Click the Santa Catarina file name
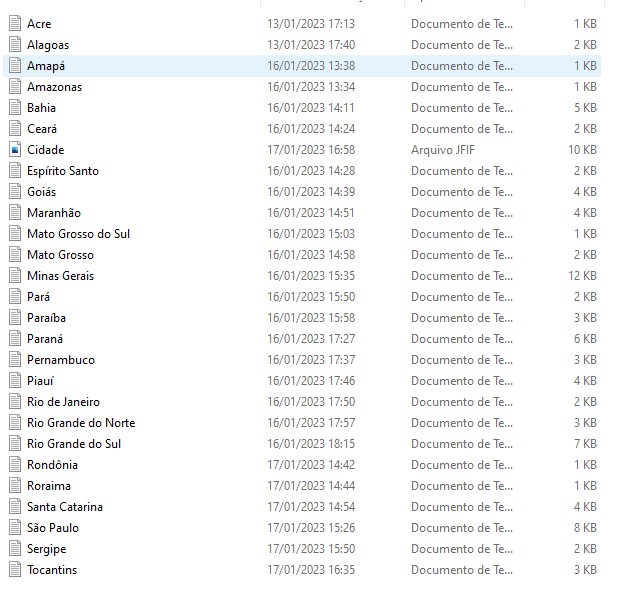632x597 pixels. pyautogui.click(x=65, y=507)
